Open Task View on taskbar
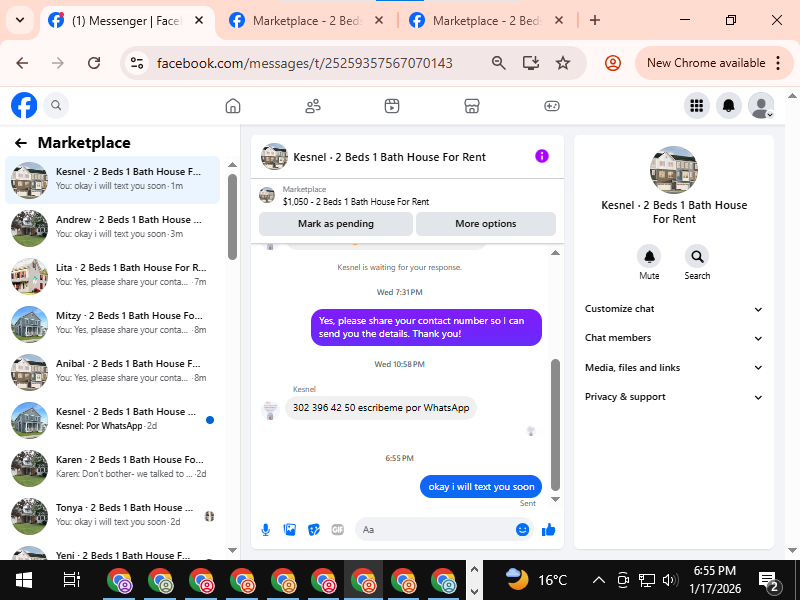Screen dimensions: 800x600 pyautogui.click(x=71, y=580)
